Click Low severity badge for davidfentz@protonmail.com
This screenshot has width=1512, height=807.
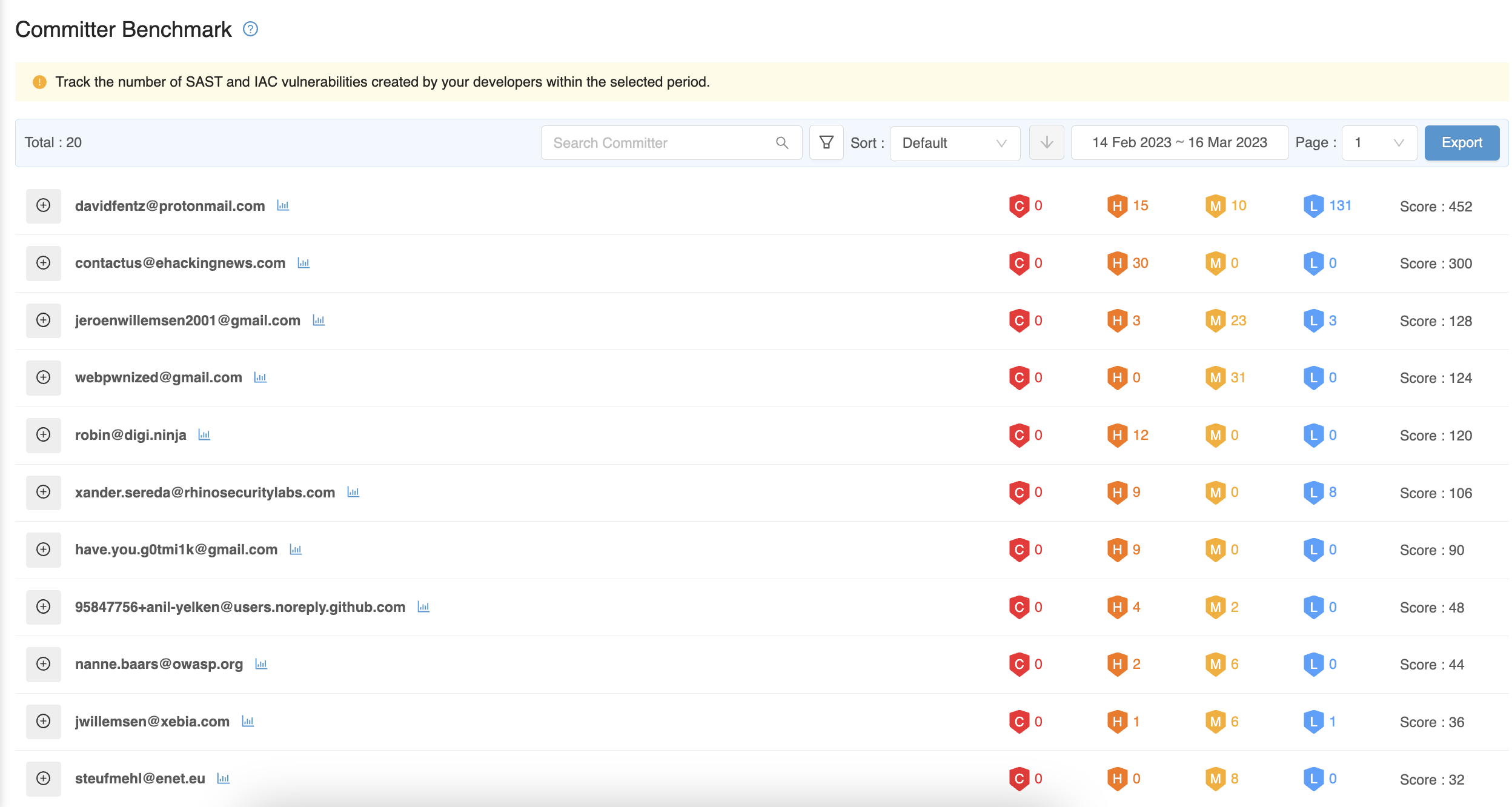[x=1313, y=206]
